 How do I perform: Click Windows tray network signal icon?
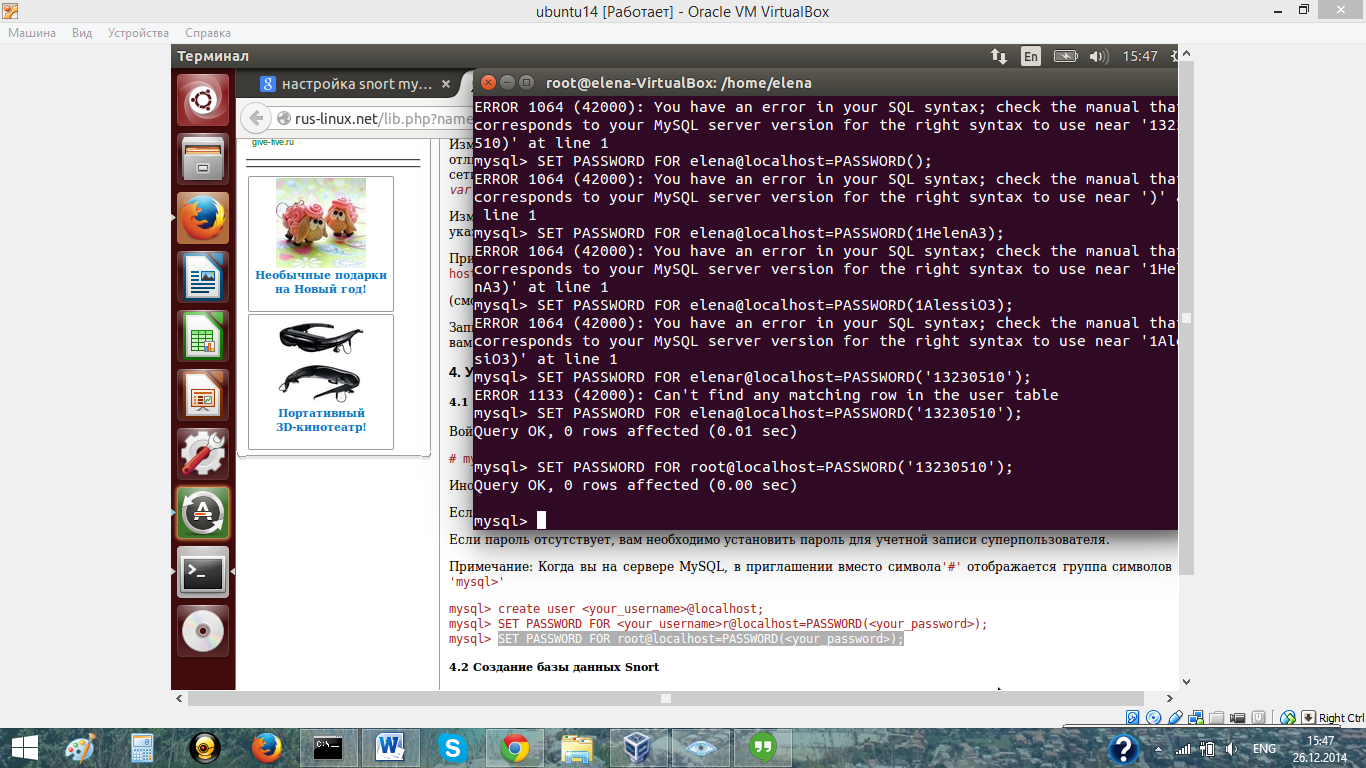pyautogui.click(x=1185, y=748)
